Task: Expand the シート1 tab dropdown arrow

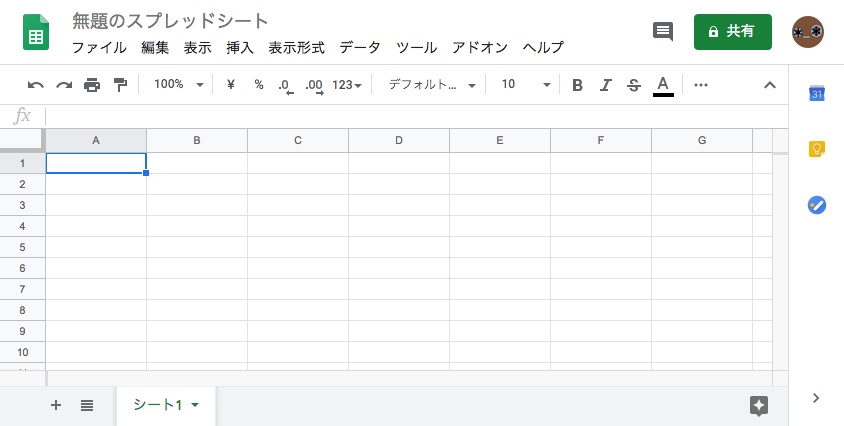Action: tap(195, 405)
